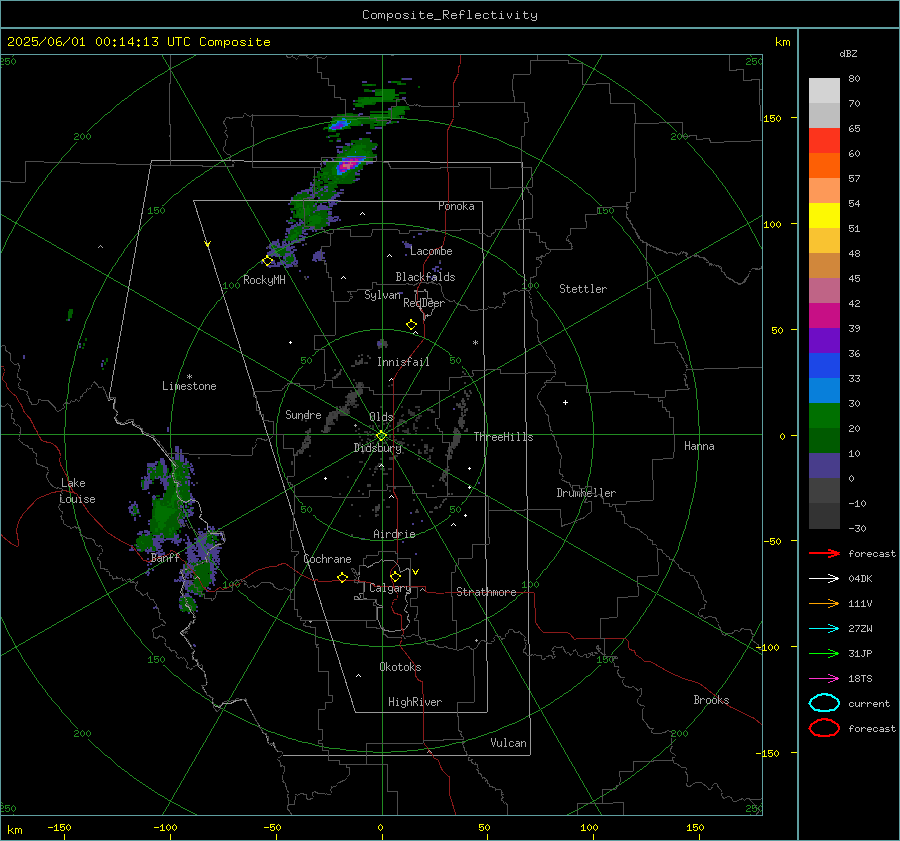900x841 pixels.
Task: Click the cyan current ellipse in legend
Action: point(824,703)
